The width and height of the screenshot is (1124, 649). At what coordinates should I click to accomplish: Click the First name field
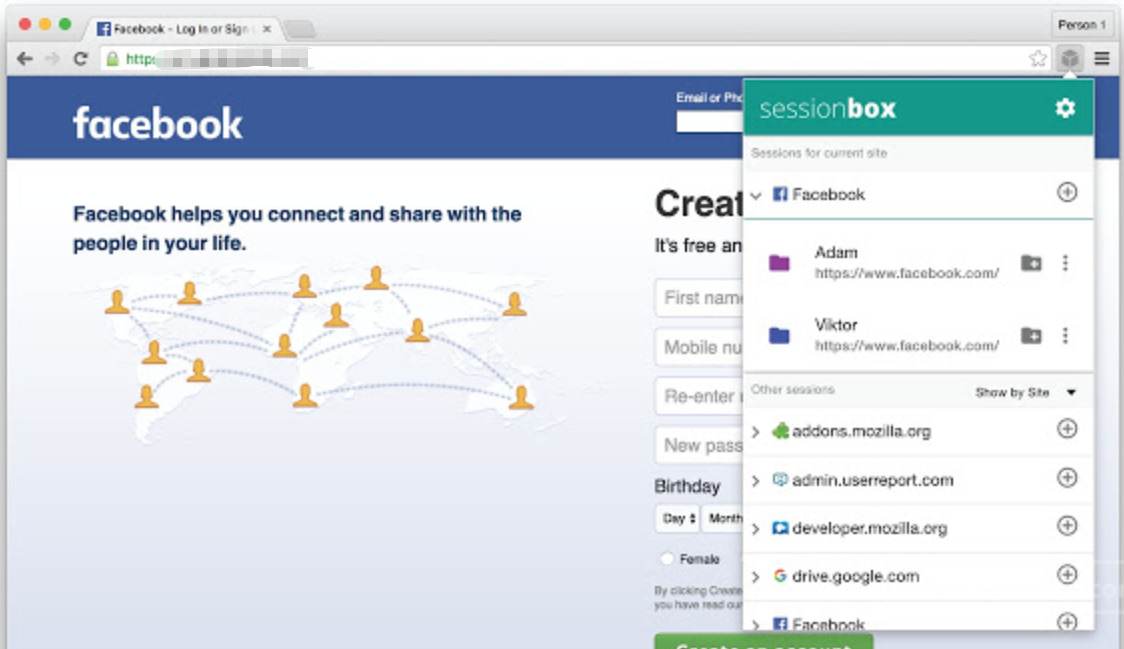click(x=699, y=298)
